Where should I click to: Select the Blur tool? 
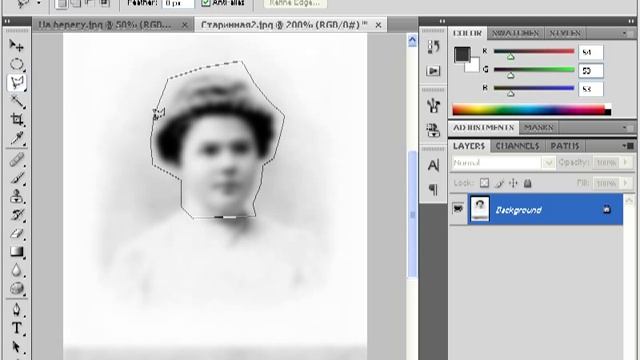click(16, 270)
